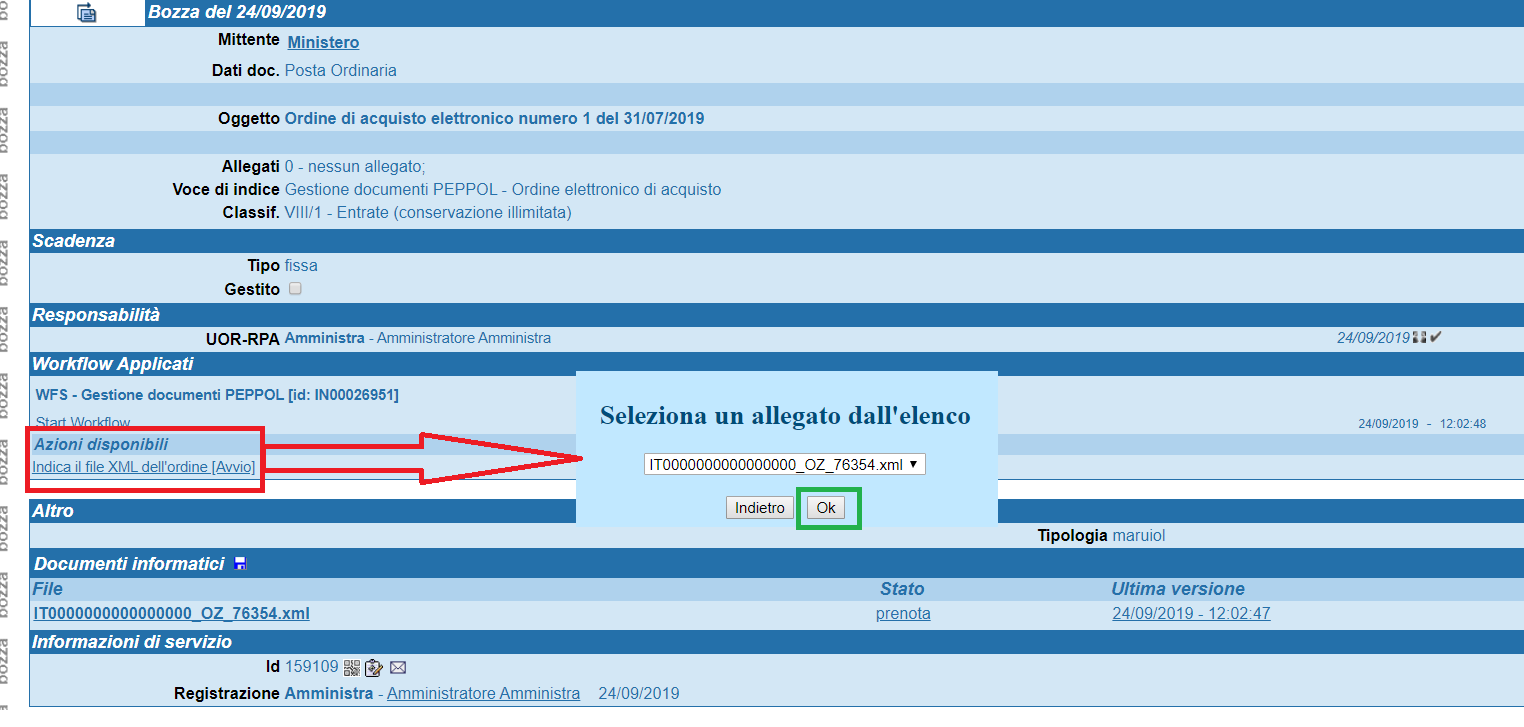
Task: Click the Classif. VIII/1 - Entrate text
Action: pos(428,212)
